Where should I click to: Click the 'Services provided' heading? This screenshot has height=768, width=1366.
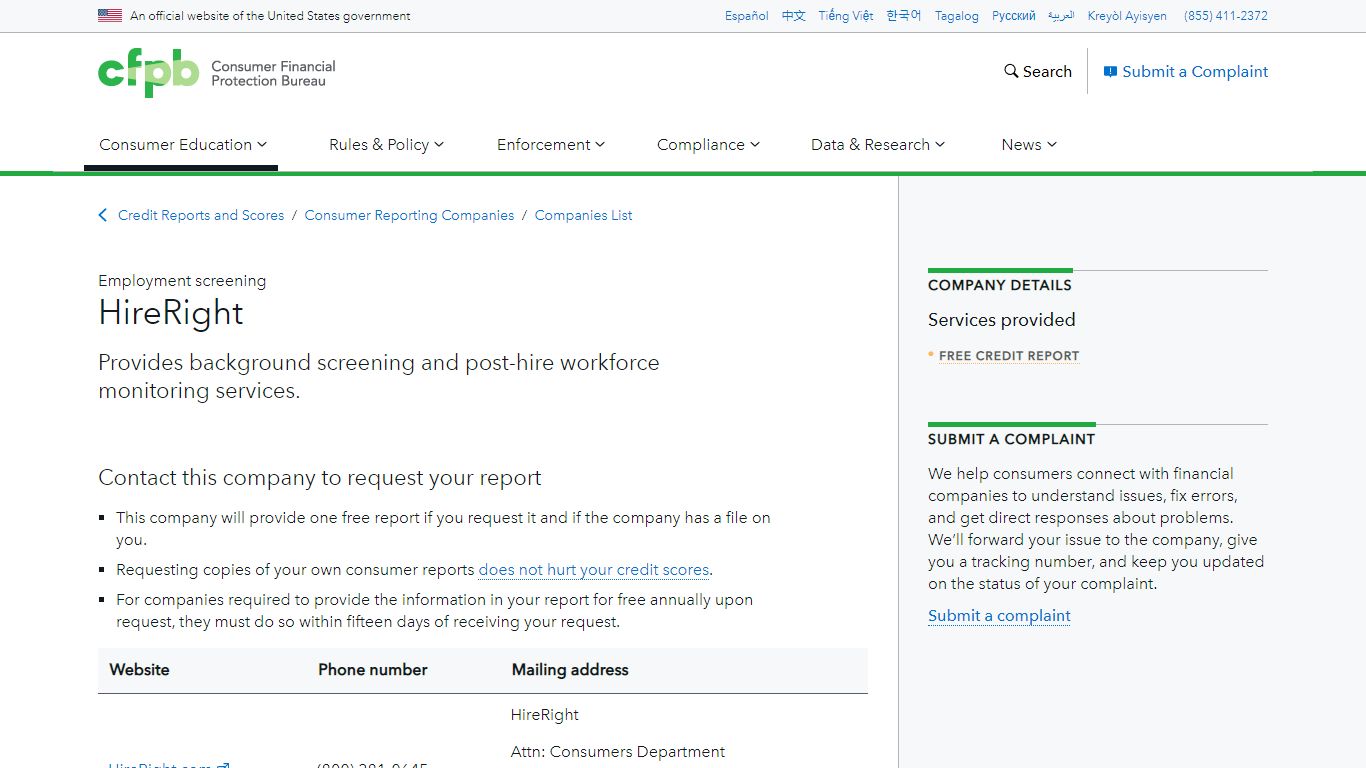pyautogui.click(x=1002, y=320)
